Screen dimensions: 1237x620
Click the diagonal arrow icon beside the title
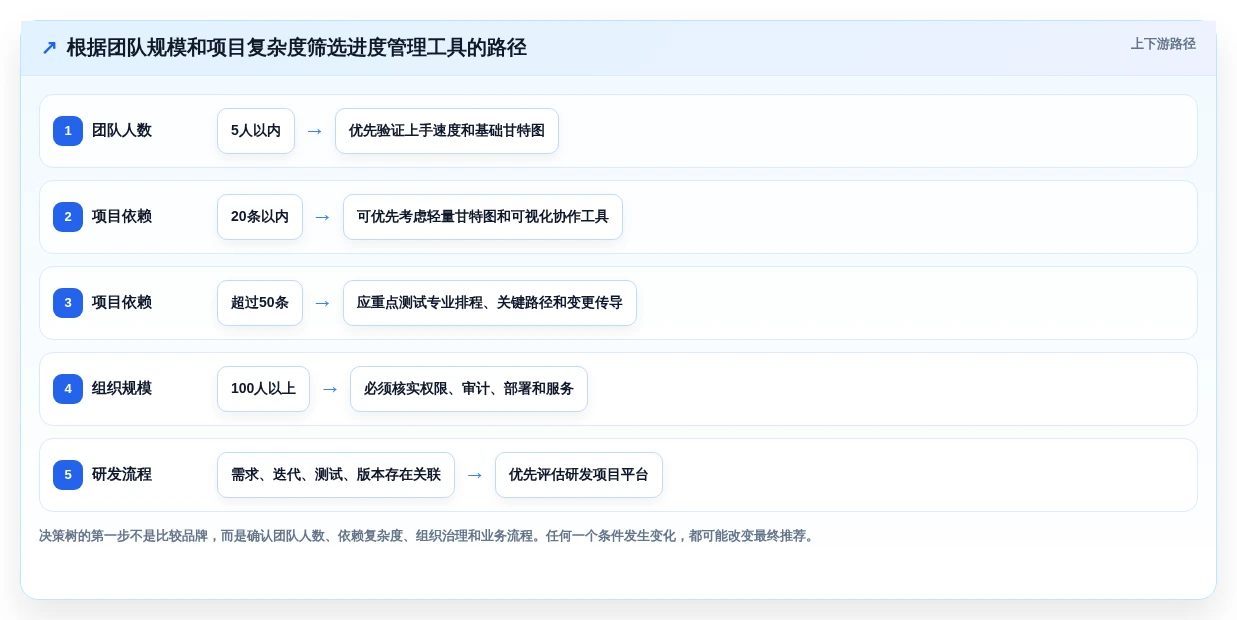coord(49,48)
